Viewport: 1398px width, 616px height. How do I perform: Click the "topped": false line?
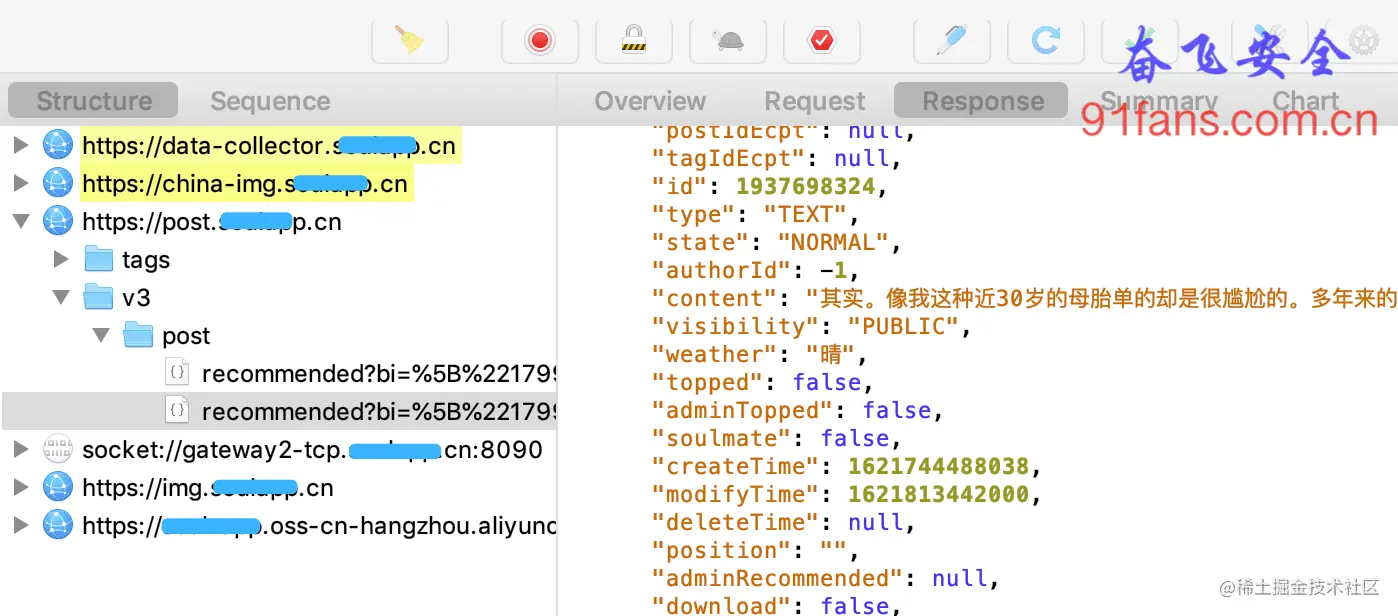[762, 382]
